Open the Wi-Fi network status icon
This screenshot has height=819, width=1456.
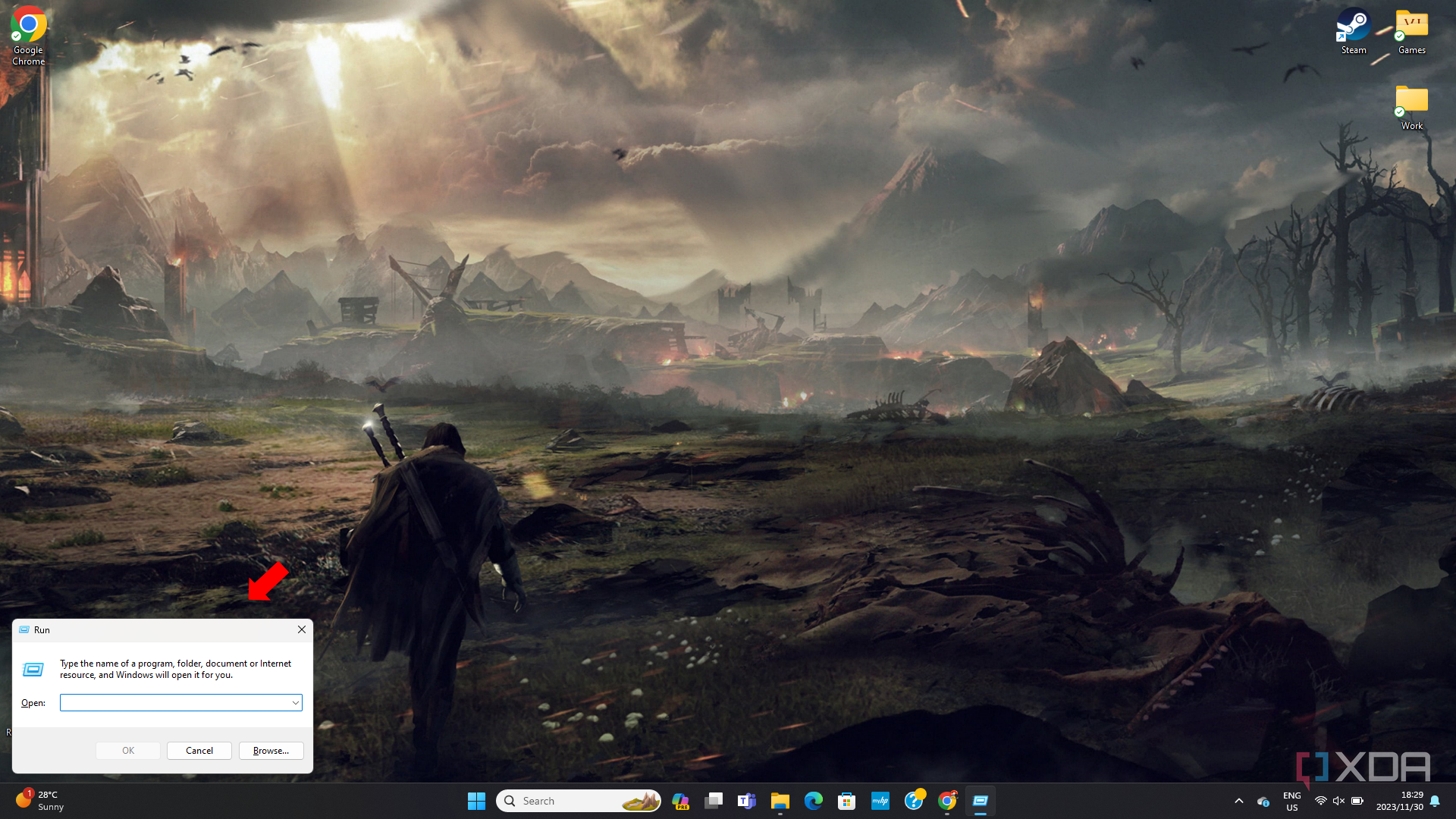[1320, 801]
